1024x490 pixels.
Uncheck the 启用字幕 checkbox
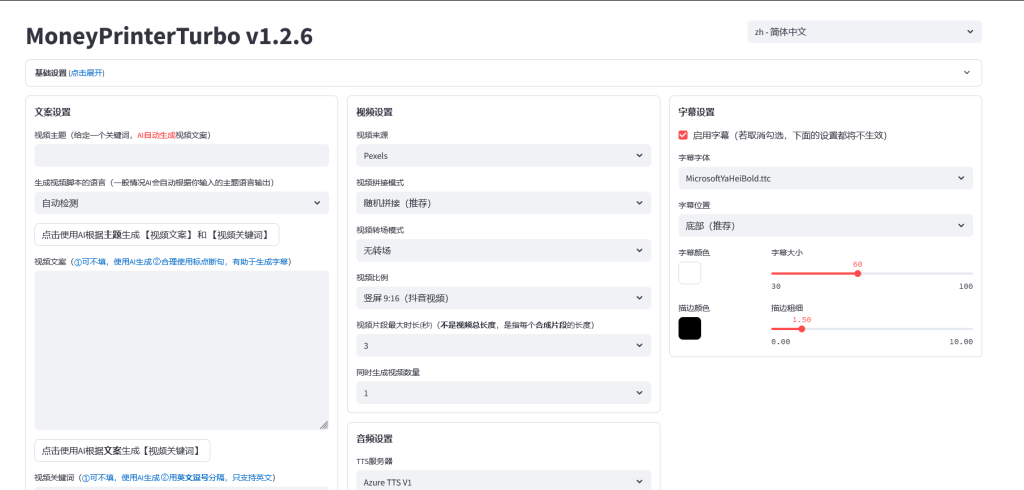coord(683,135)
